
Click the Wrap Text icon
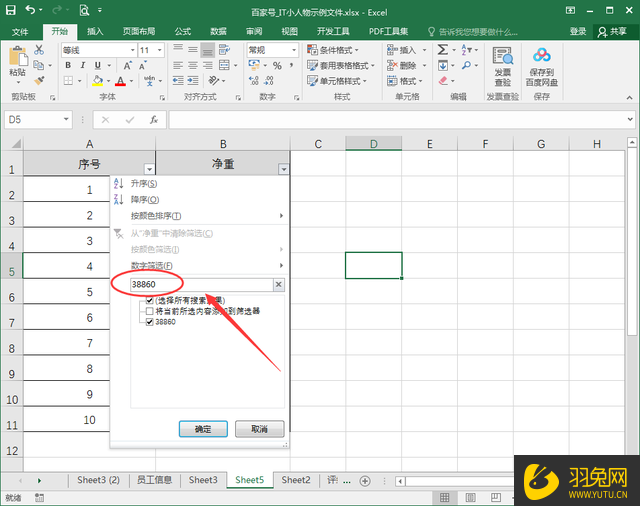coord(224,50)
